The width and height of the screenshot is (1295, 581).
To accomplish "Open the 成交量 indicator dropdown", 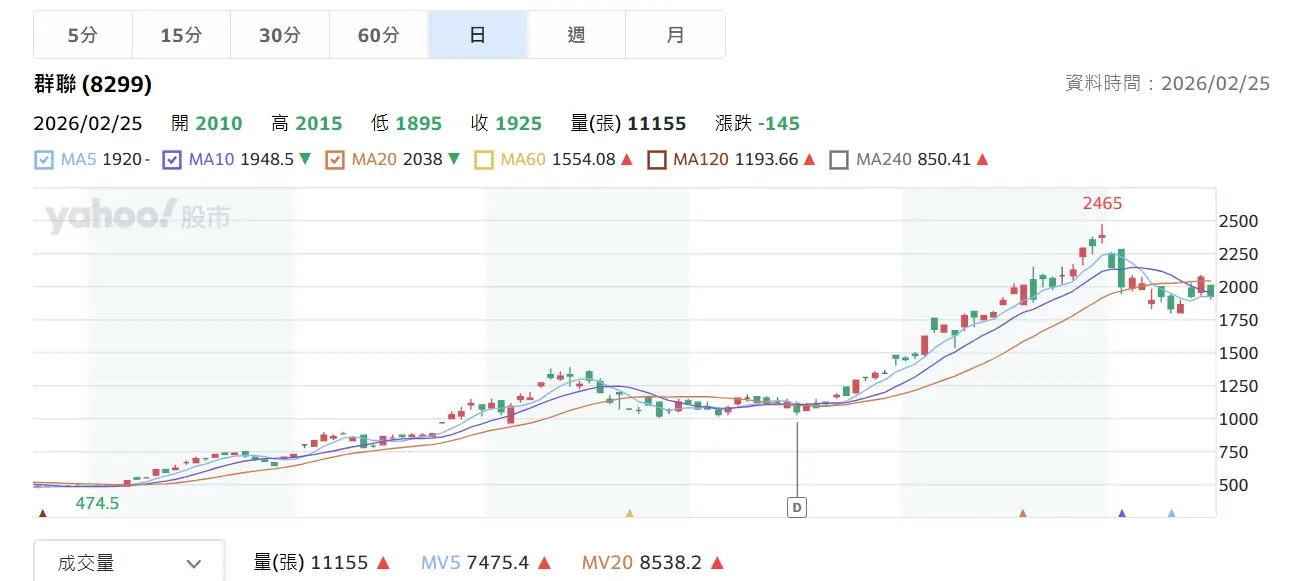I will tap(129, 563).
